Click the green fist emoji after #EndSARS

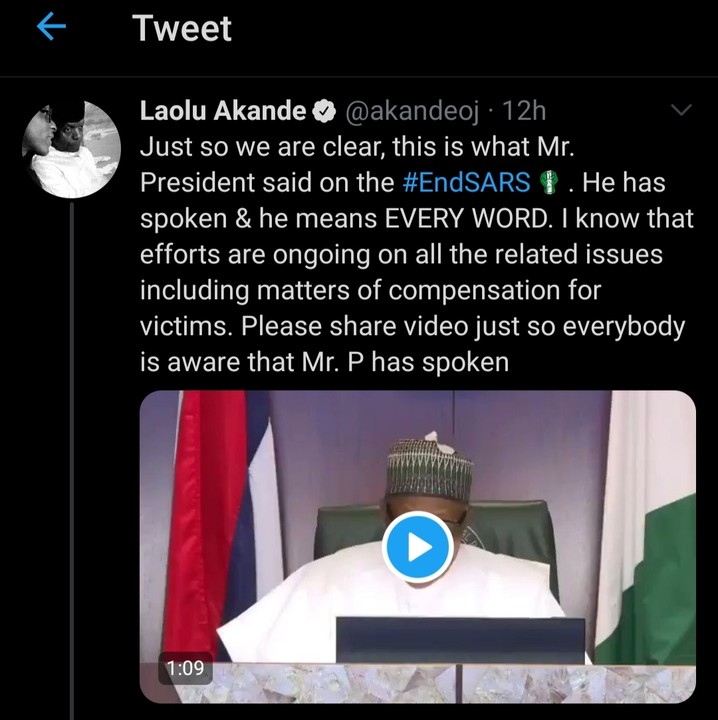[548, 184]
